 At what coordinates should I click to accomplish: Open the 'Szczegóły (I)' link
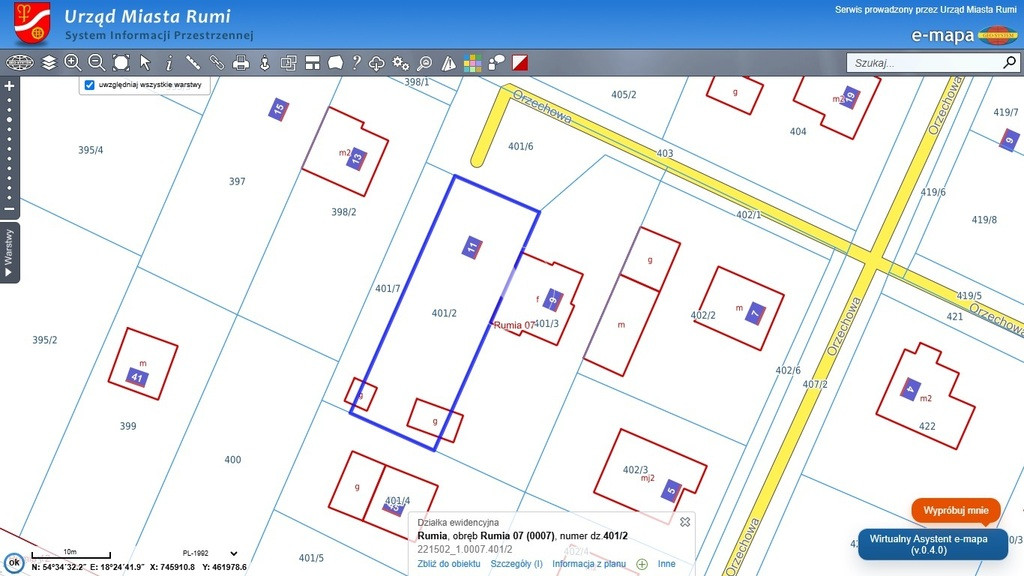(517, 564)
